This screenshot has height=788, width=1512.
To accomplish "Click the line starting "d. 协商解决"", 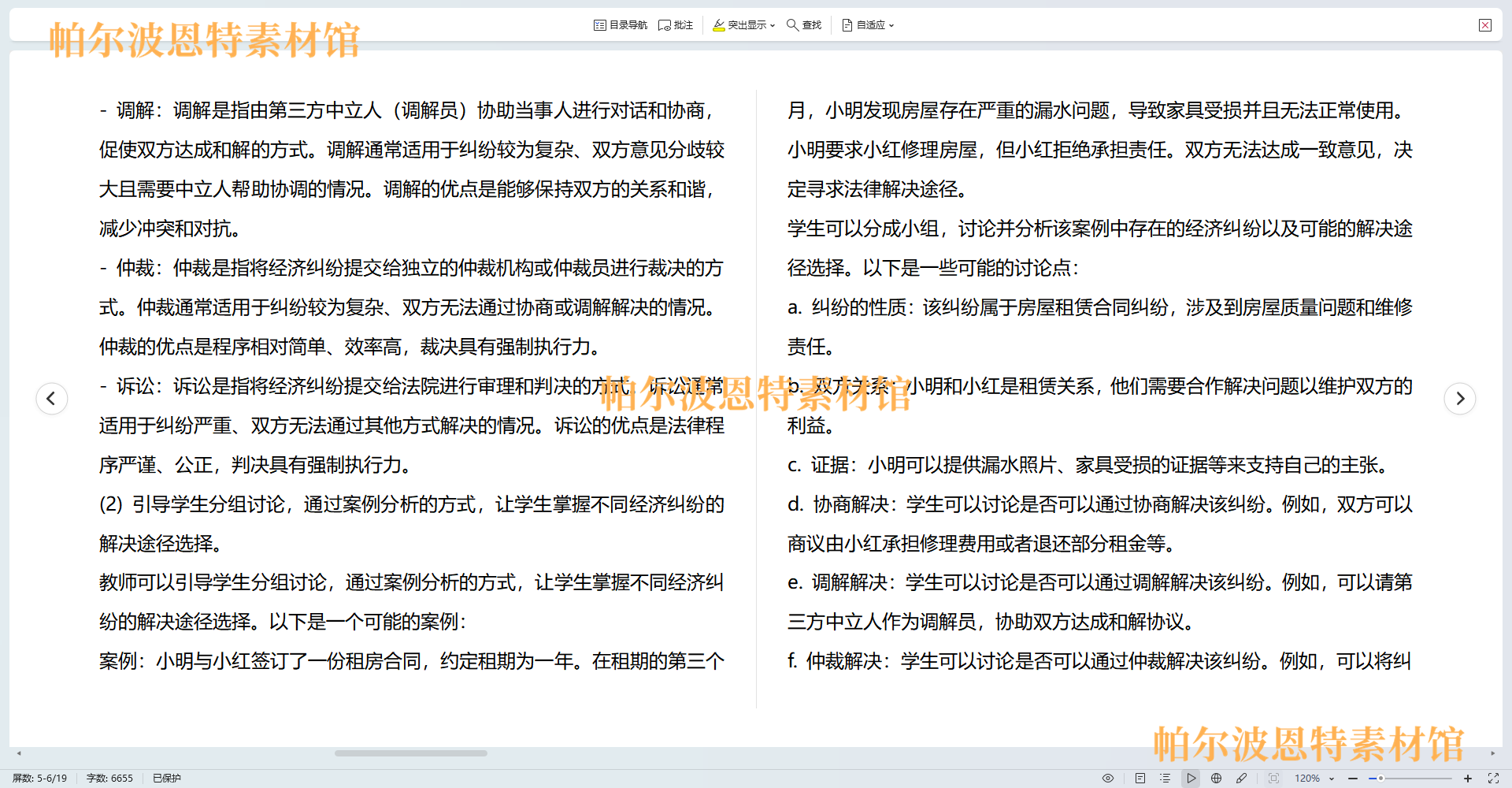I will pyautogui.click(x=1099, y=505).
